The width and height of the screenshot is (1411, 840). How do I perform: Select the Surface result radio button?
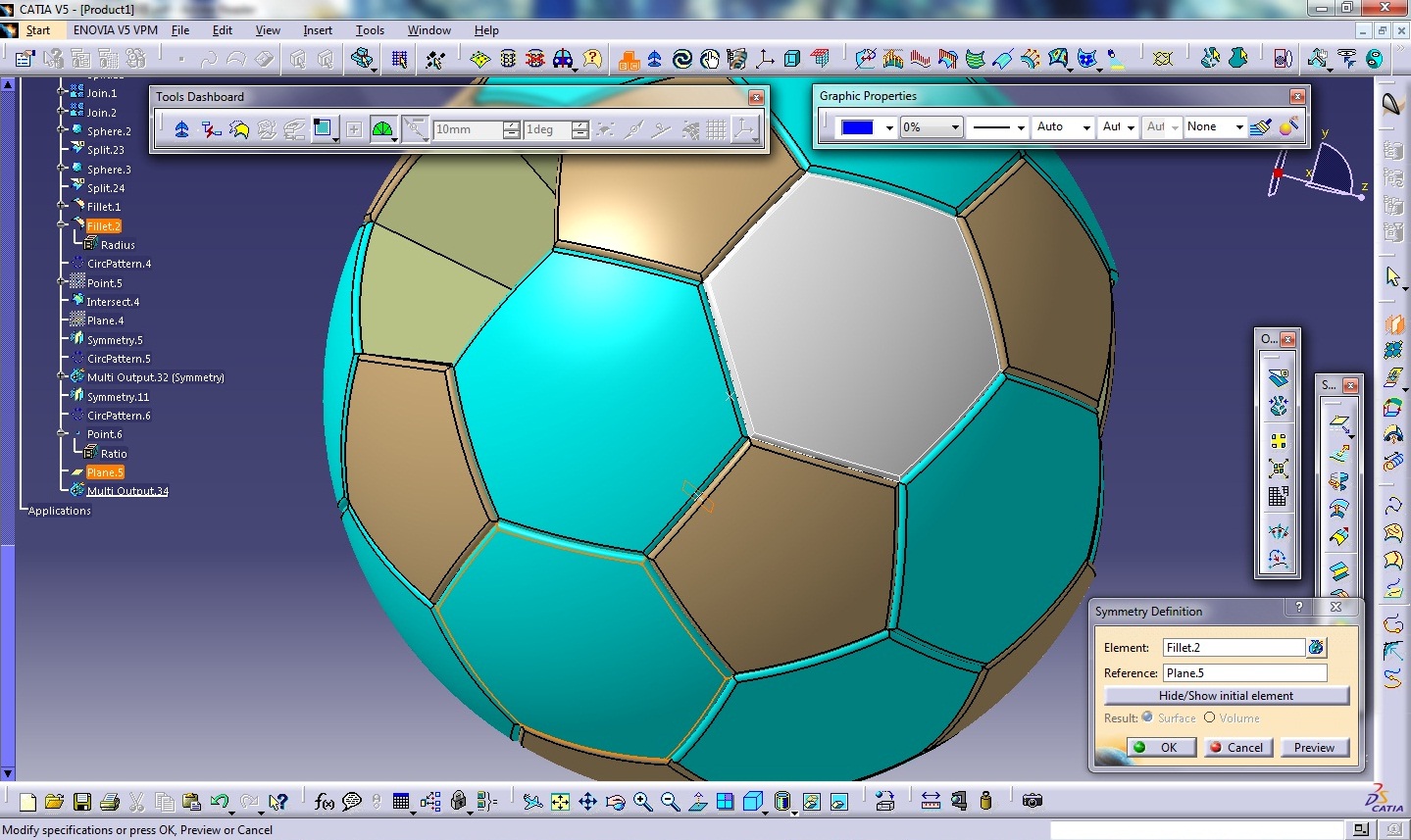(1147, 717)
